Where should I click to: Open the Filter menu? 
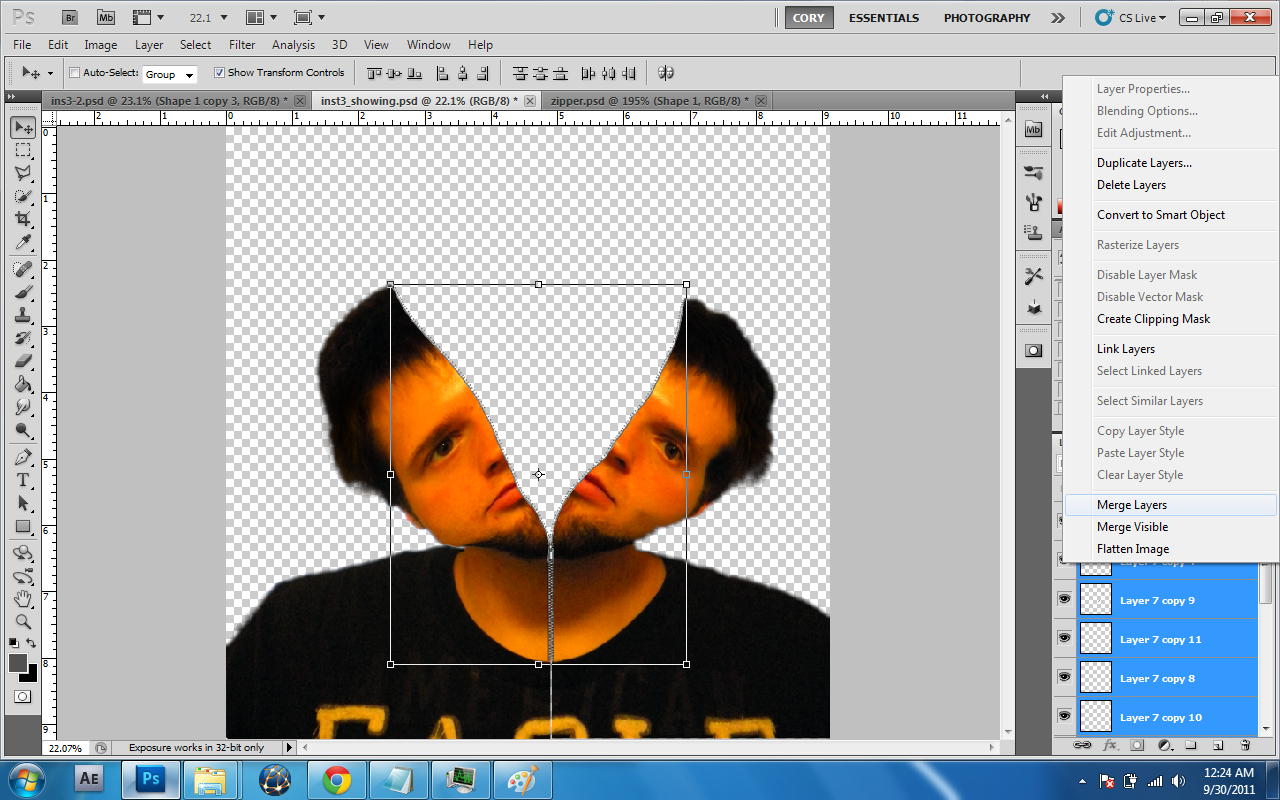click(x=242, y=45)
